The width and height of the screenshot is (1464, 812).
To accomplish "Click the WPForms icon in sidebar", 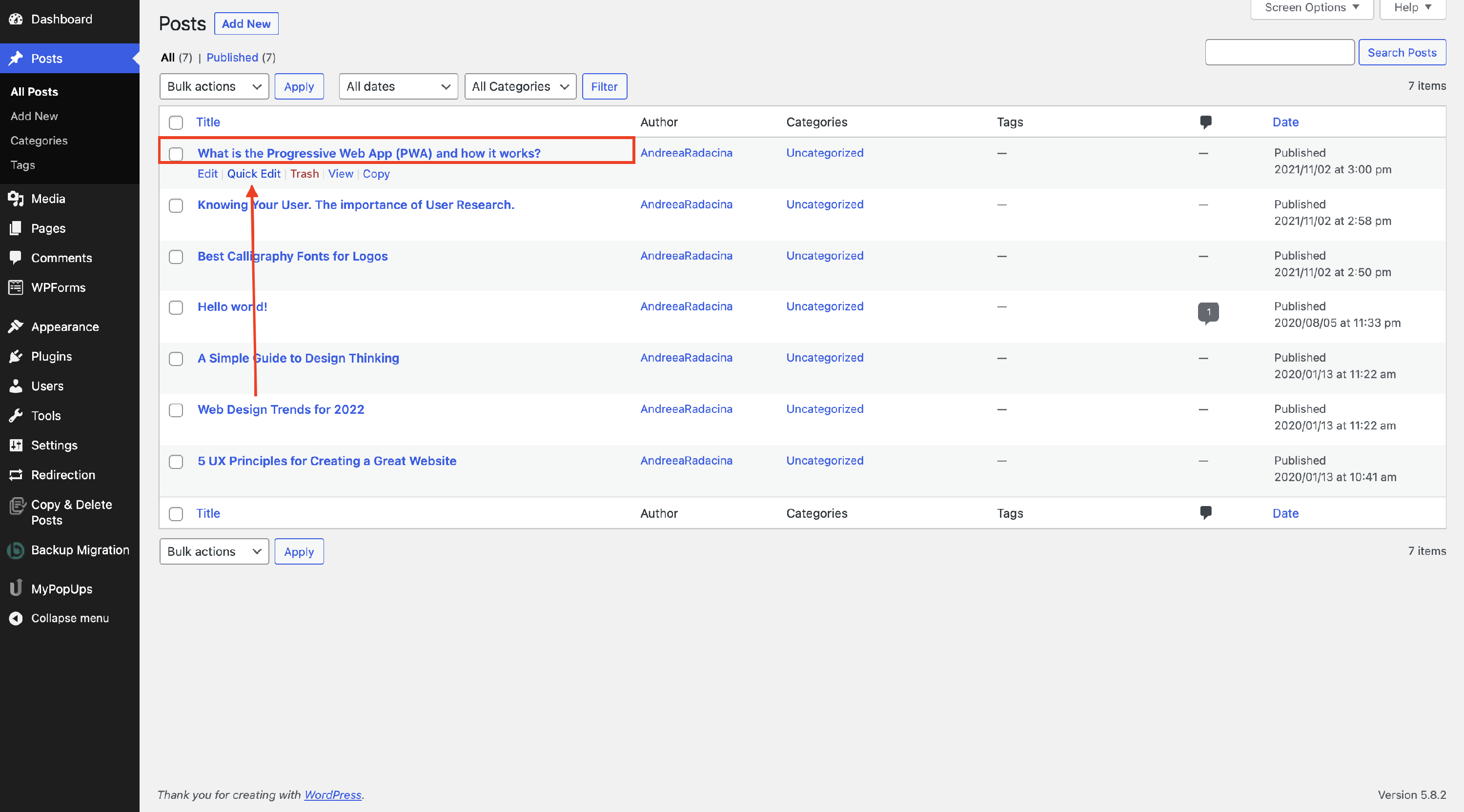I will 16,287.
